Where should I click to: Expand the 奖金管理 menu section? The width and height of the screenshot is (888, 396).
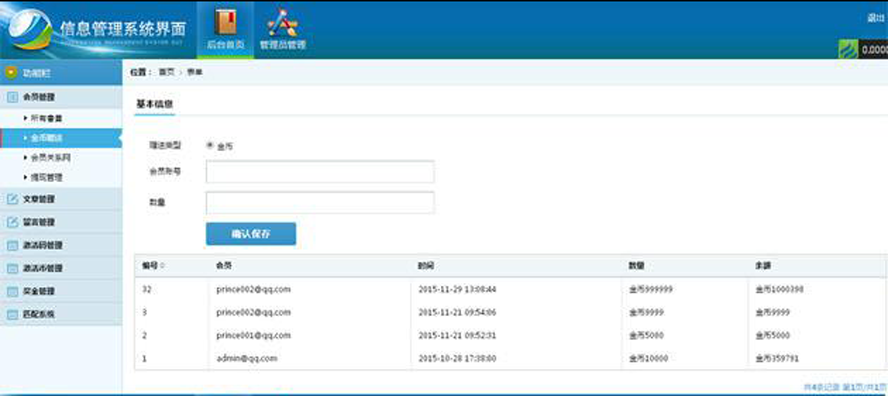(x=61, y=291)
